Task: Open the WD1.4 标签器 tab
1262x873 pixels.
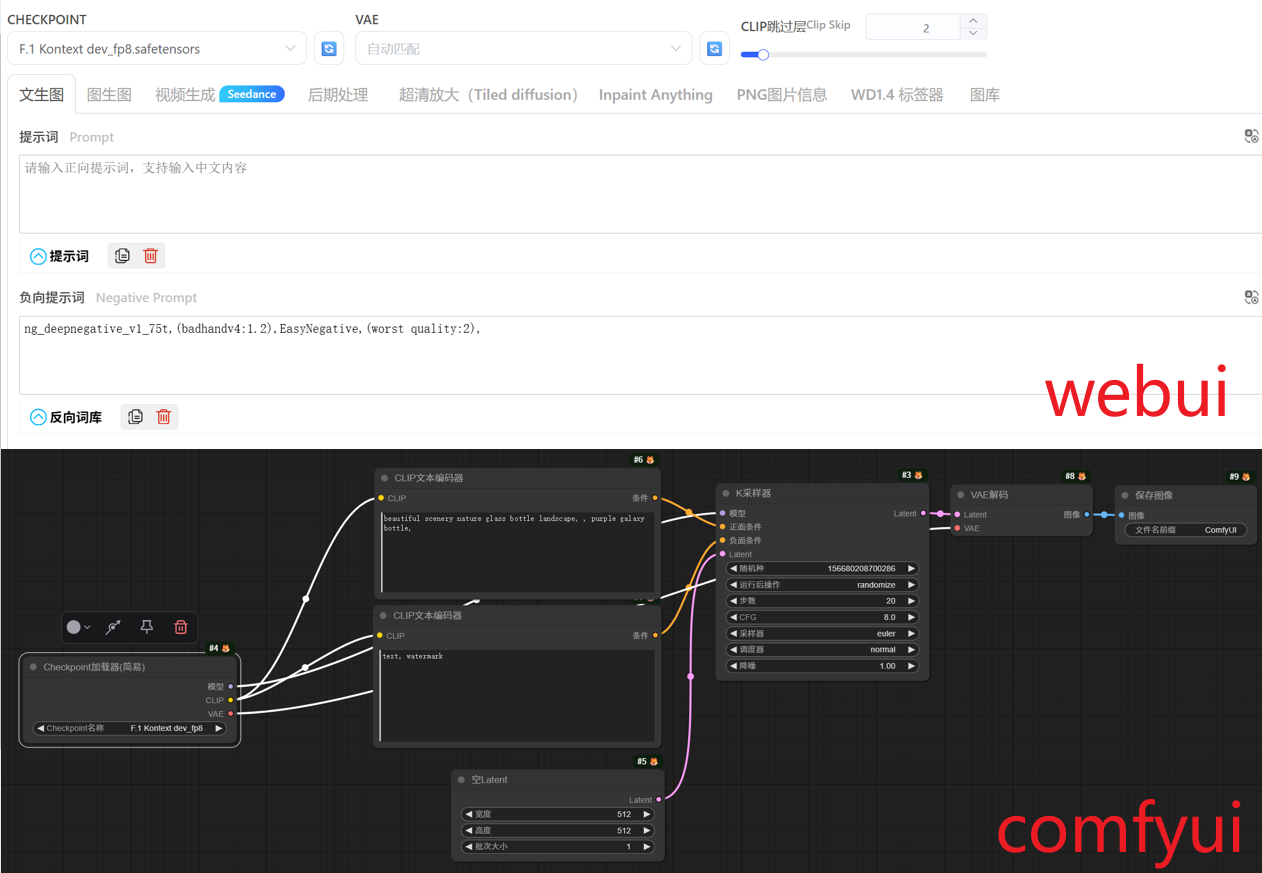Action: (897, 95)
